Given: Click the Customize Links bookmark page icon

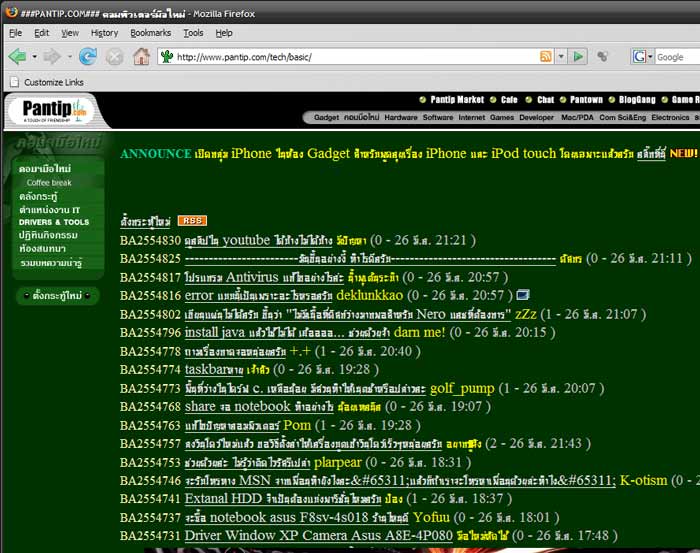Looking at the screenshot, I should pyautogui.click(x=15, y=82).
